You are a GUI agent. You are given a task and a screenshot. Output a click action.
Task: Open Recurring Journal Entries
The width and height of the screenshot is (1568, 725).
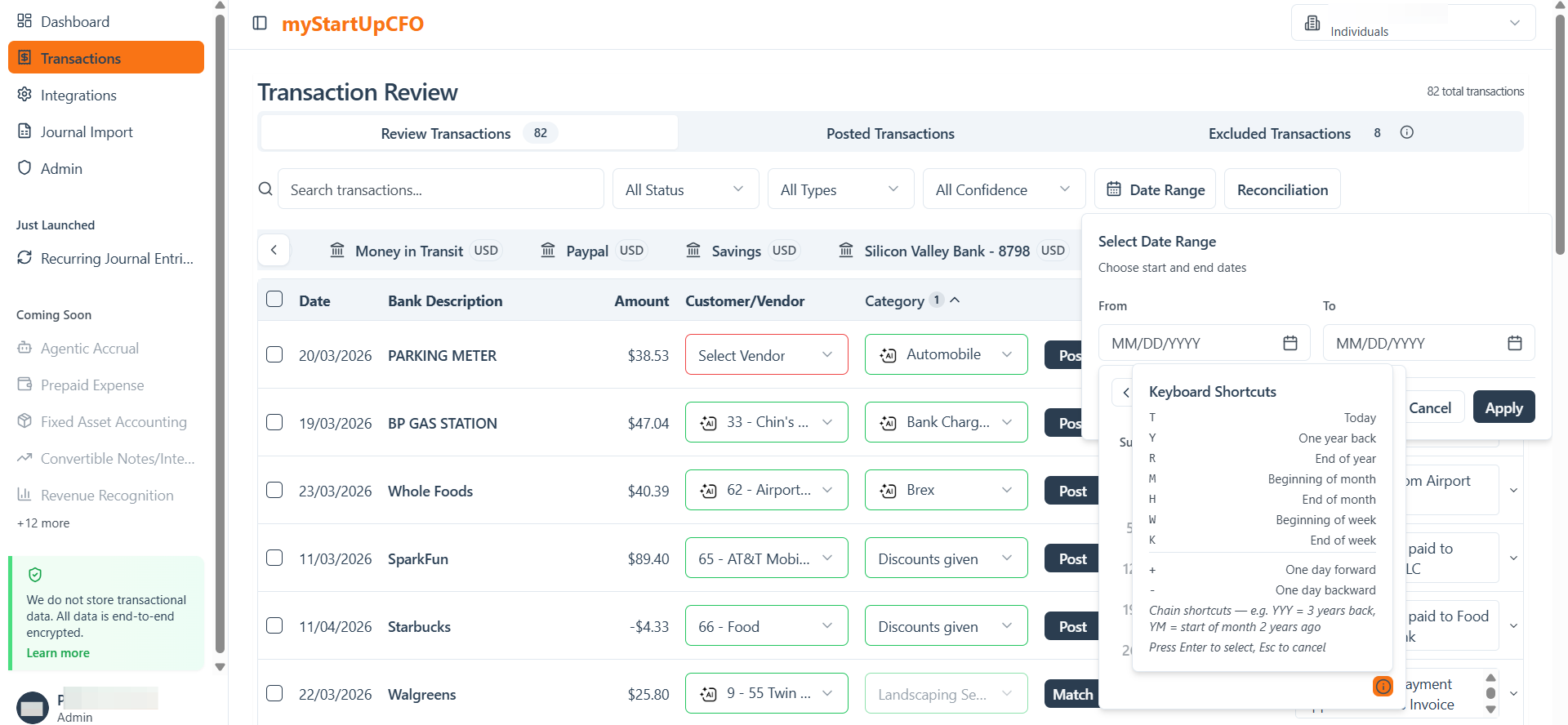pos(105,258)
